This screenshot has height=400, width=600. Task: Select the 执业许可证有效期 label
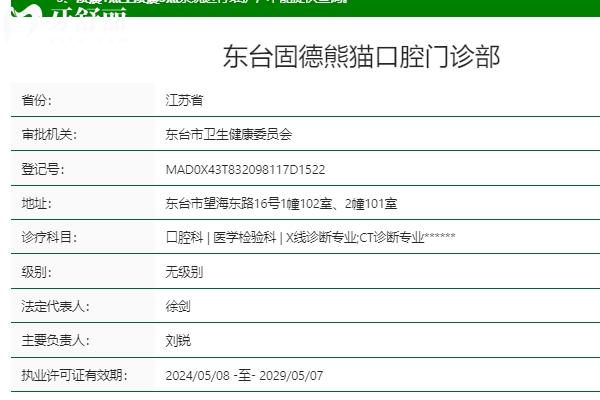(x=74, y=375)
